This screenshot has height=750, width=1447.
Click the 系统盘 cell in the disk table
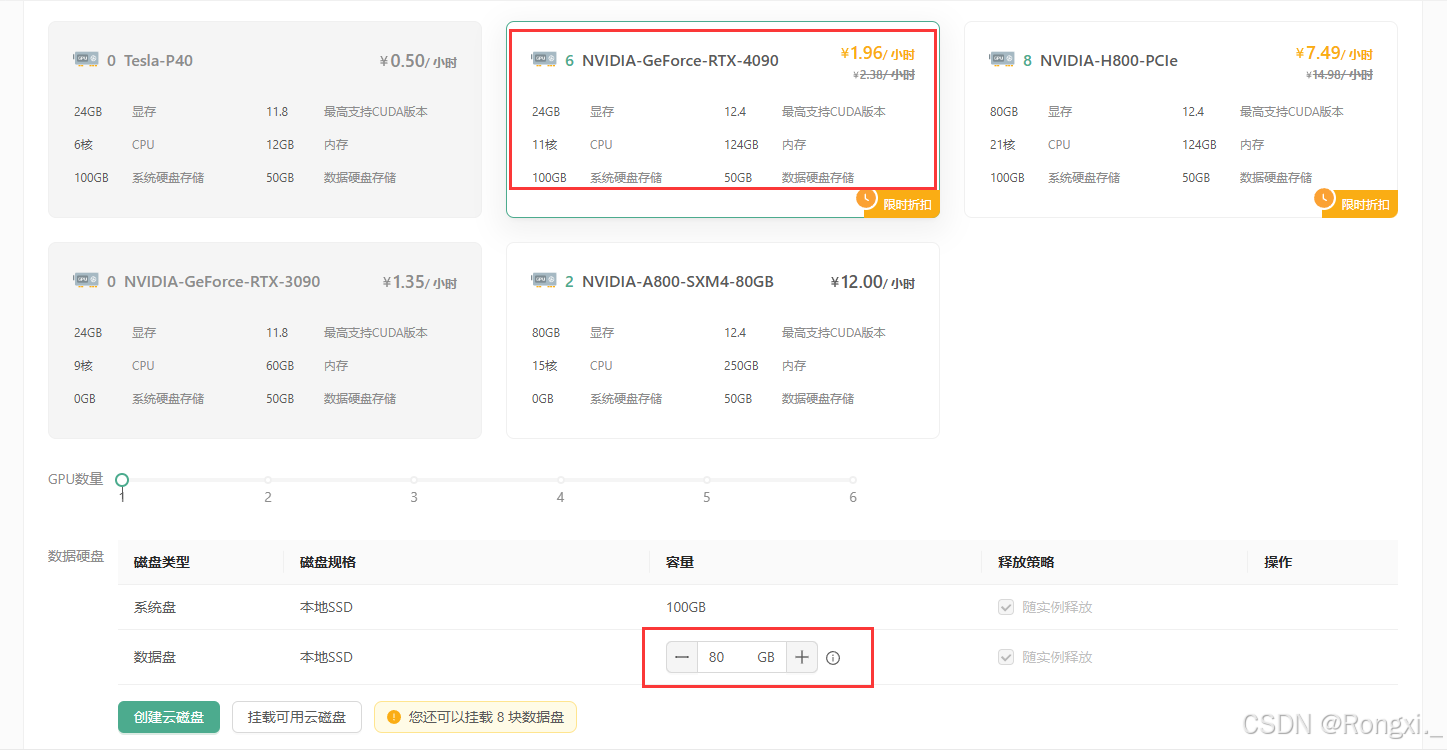155,607
